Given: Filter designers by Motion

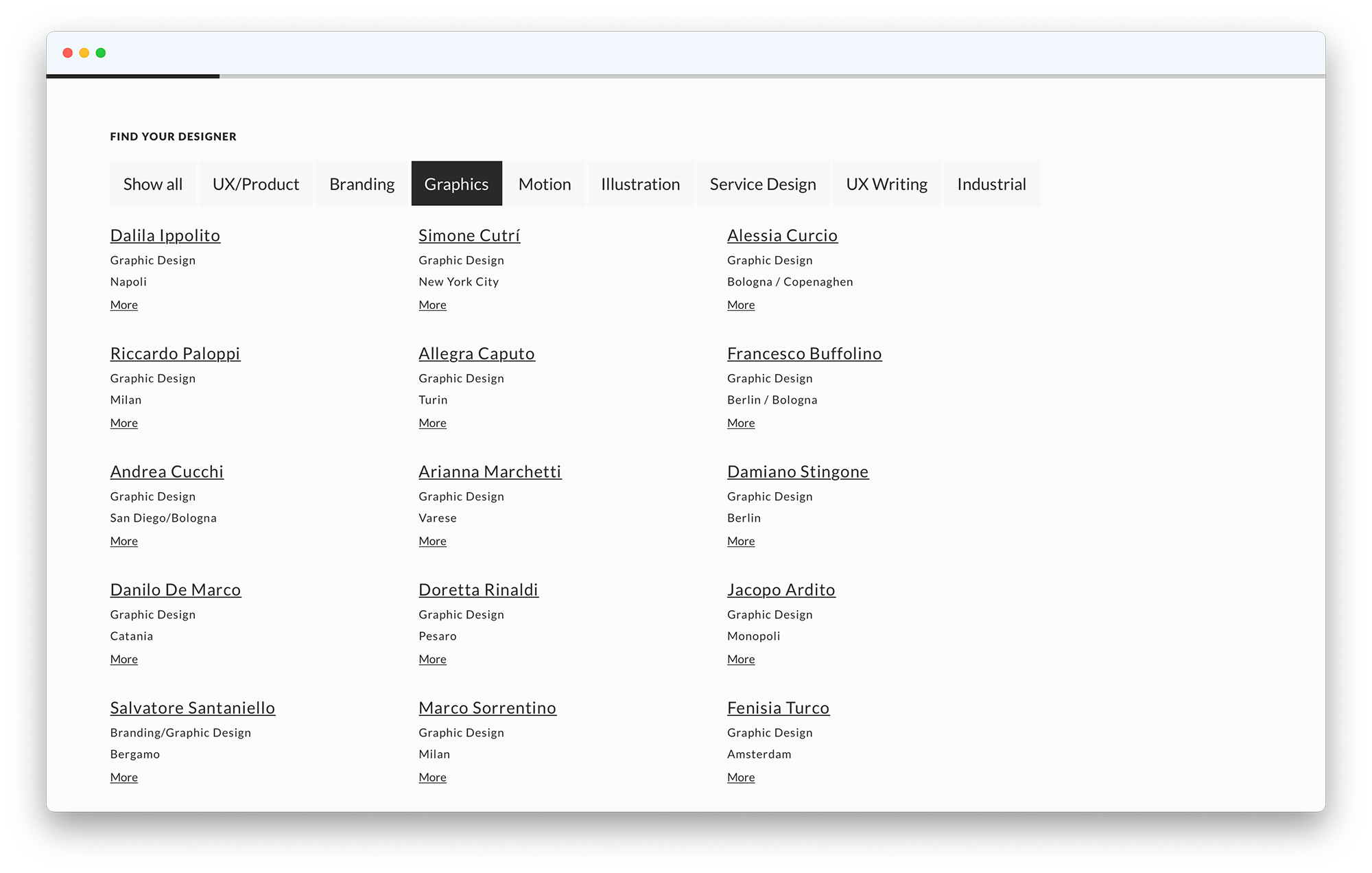Looking at the screenshot, I should pos(545,183).
